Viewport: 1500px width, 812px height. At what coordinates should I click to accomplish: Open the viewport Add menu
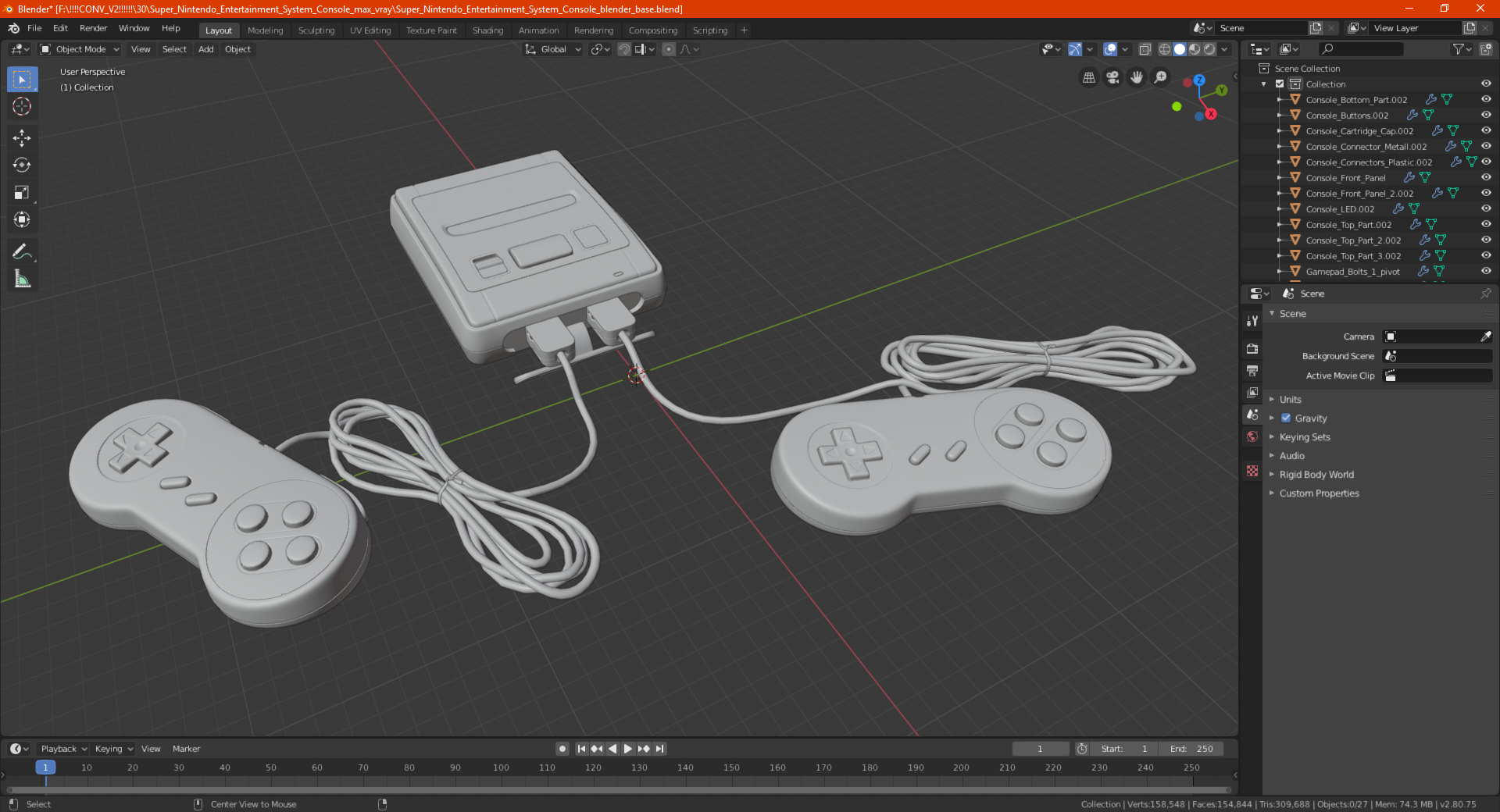tap(205, 49)
